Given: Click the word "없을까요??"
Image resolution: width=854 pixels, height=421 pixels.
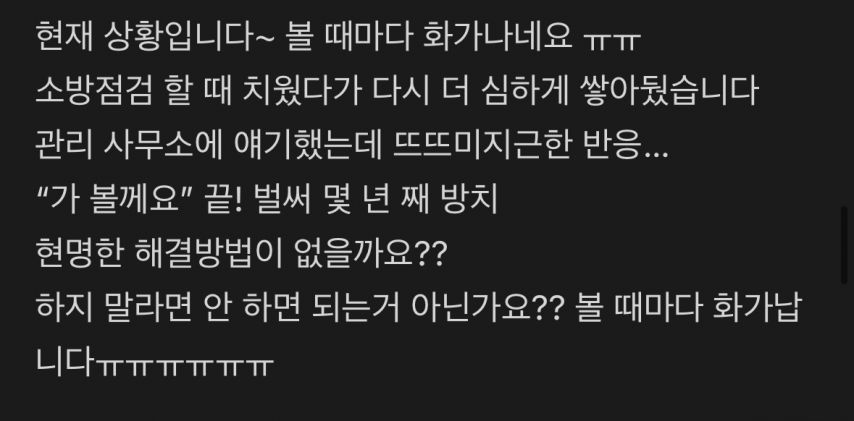Looking at the screenshot, I should click(370, 254).
